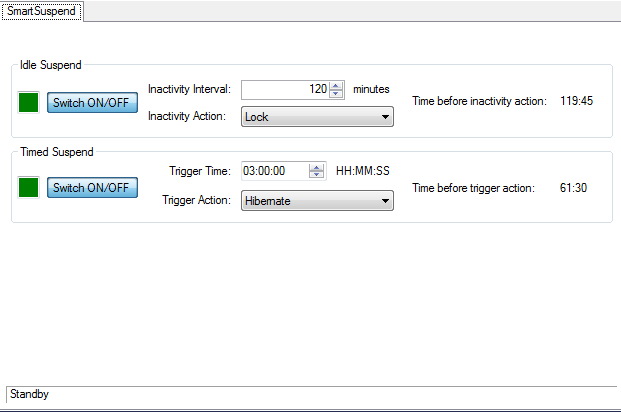Screen dimensions: 621x412
Task: Open the SmartSuspend tab
Action: point(42,11)
